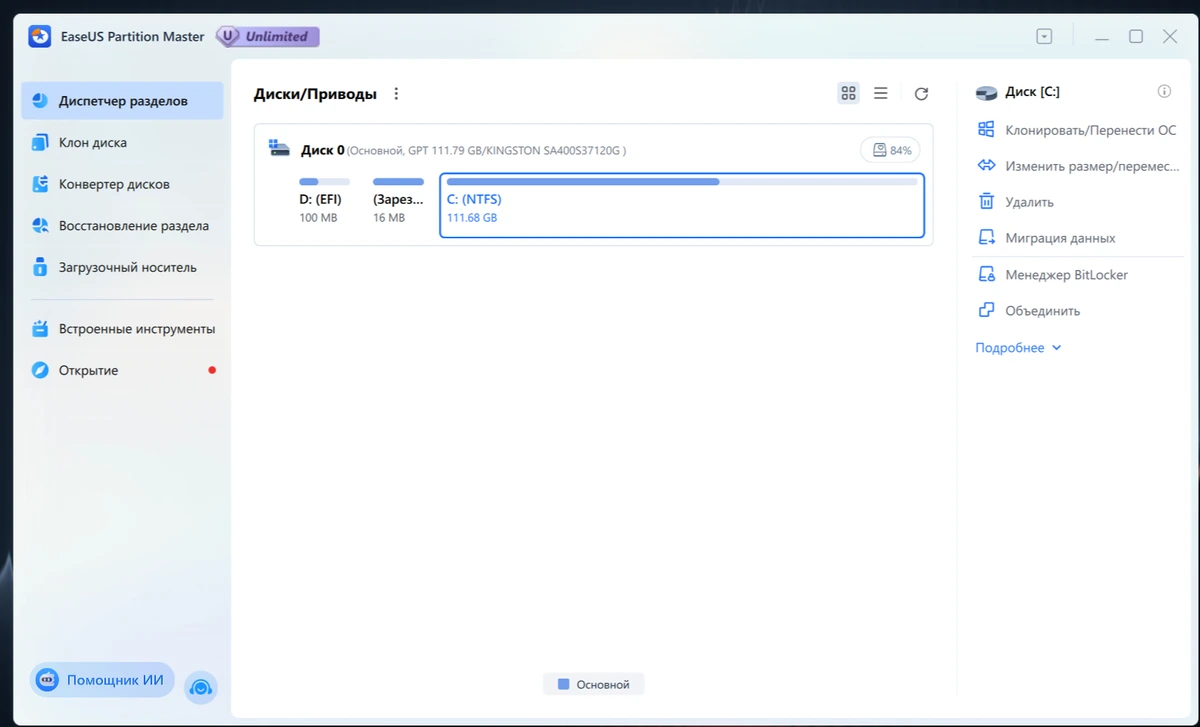
Task: Click the C: partition usage bar
Action: click(x=682, y=182)
